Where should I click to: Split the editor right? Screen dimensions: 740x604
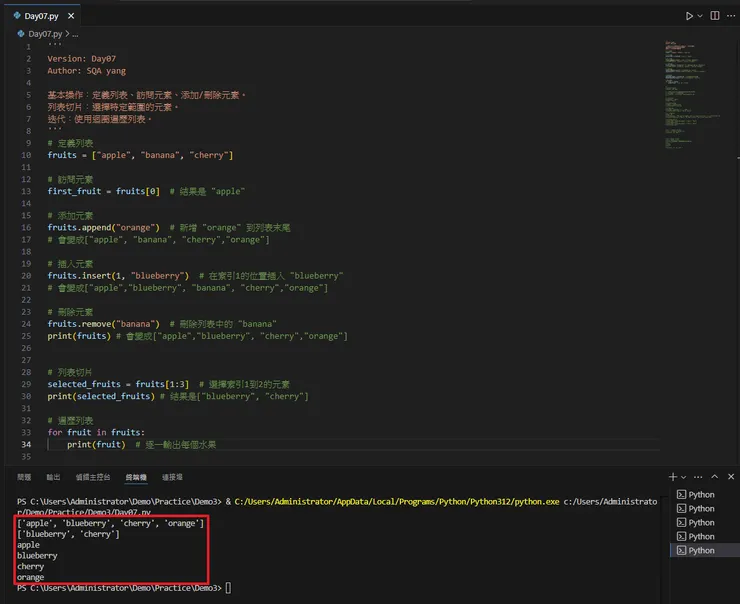pyautogui.click(x=715, y=16)
